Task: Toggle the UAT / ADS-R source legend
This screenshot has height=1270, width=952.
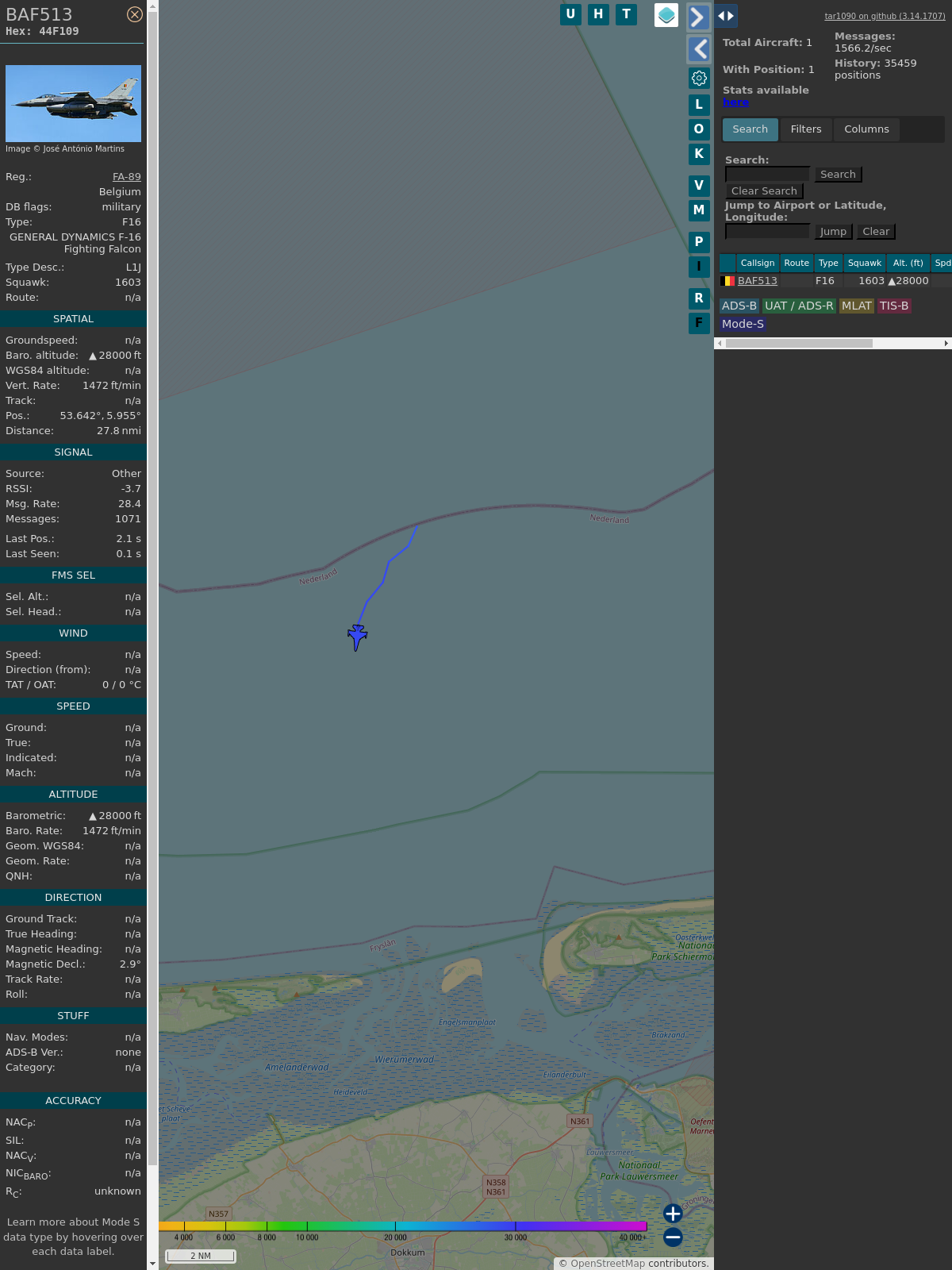Action: 799,306
